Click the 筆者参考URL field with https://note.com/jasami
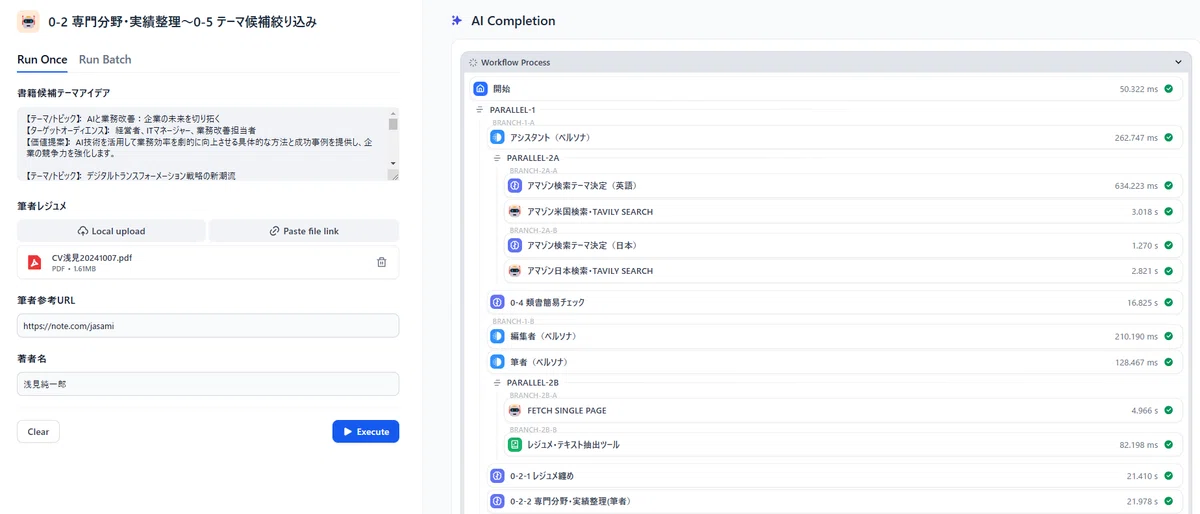 click(208, 326)
